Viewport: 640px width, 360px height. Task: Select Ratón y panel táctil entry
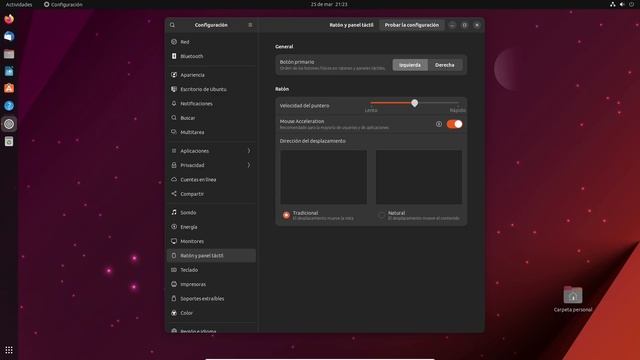click(x=212, y=256)
